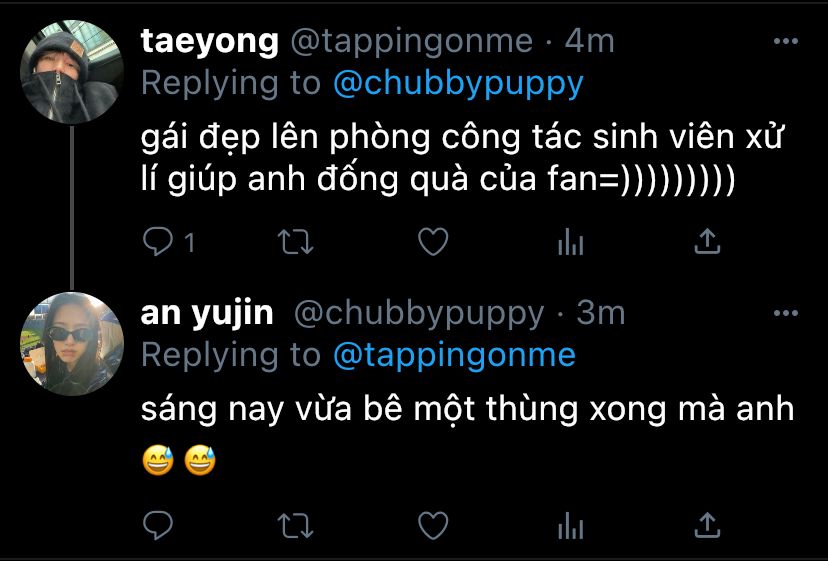Image resolution: width=828 pixels, height=561 pixels.
Task: Like an yujin's tweet
Action: click(x=433, y=525)
